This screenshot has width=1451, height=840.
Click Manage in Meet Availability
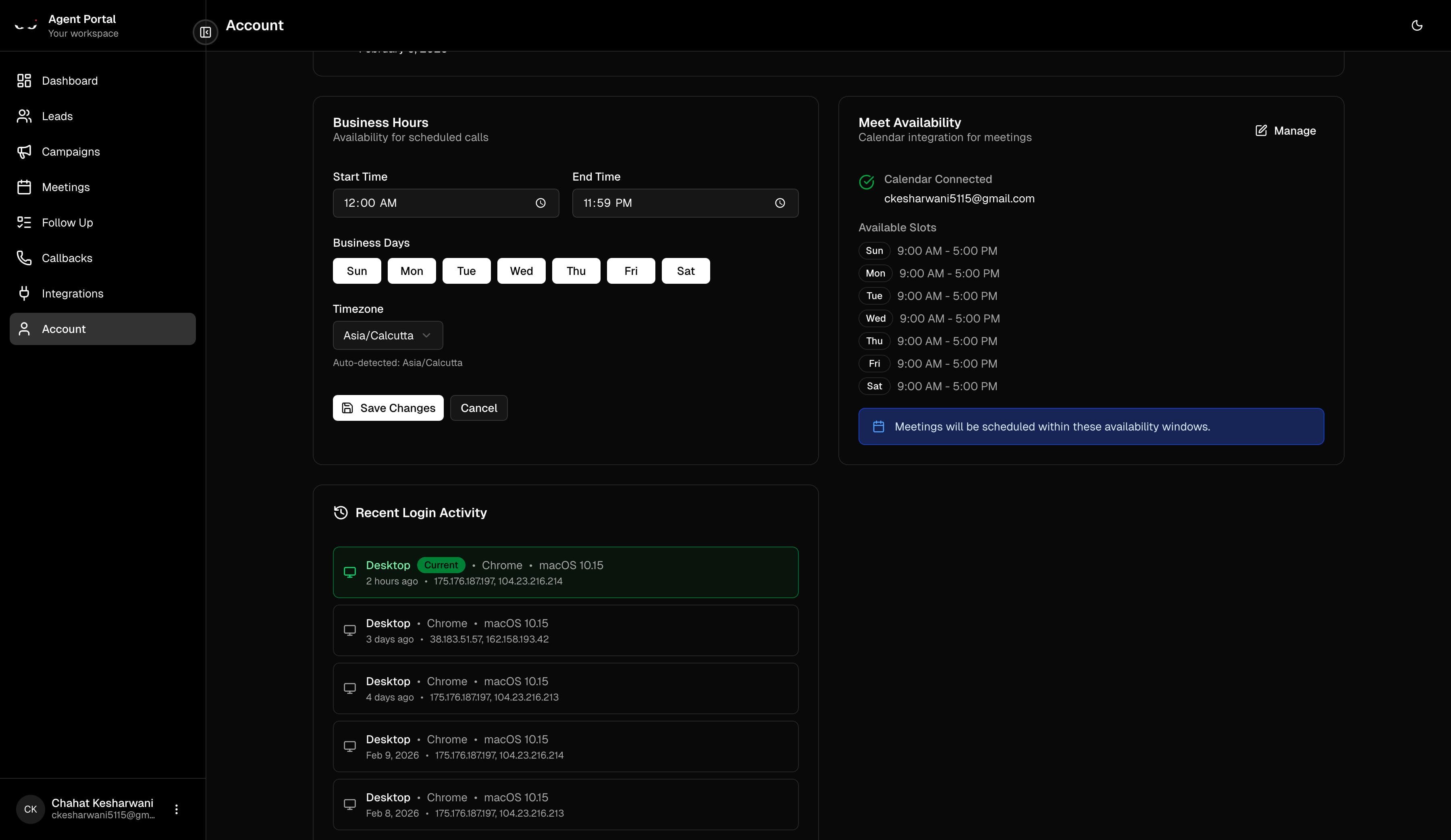(1285, 130)
